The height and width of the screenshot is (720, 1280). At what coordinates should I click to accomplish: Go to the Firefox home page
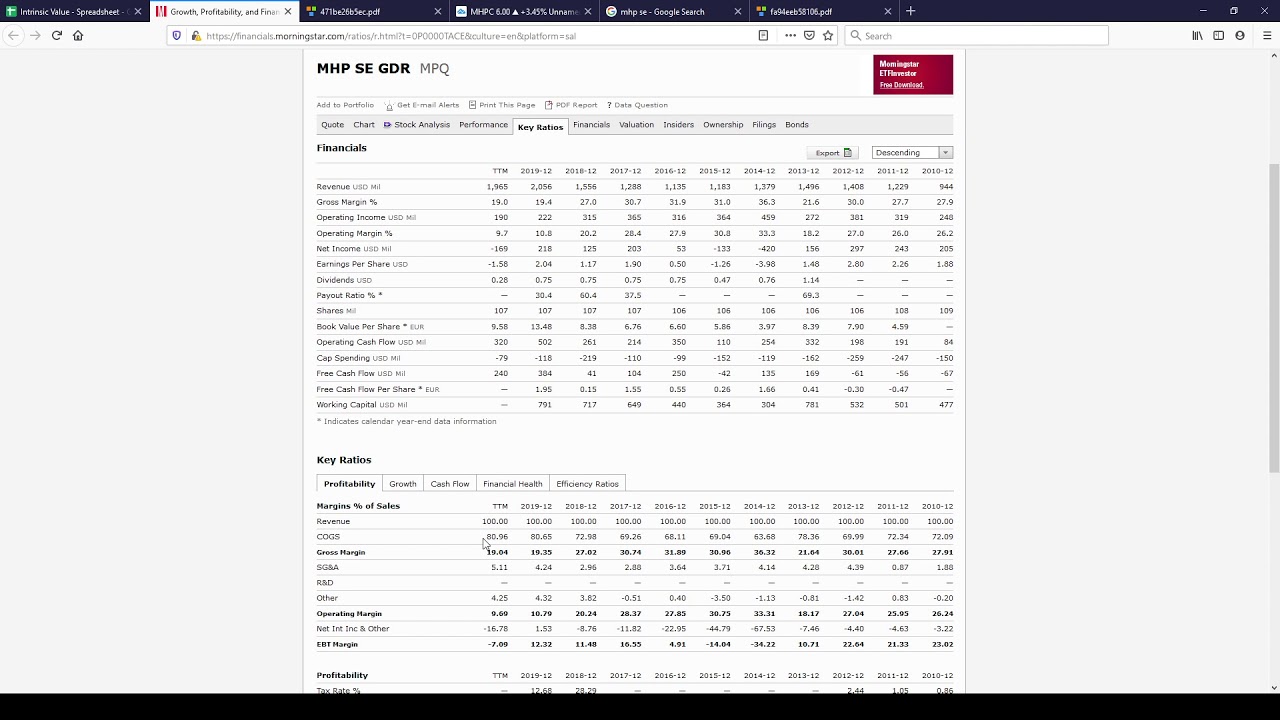[x=78, y=35]
